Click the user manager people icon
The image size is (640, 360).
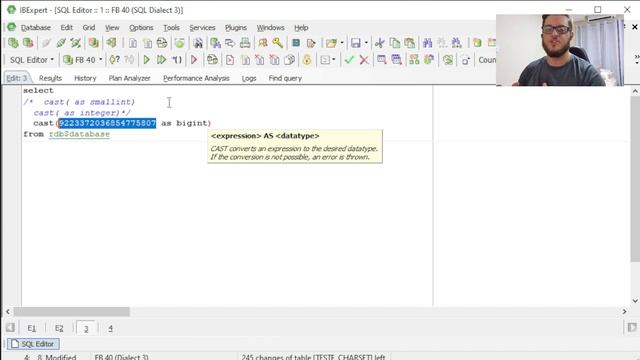(x=263, y=42)
